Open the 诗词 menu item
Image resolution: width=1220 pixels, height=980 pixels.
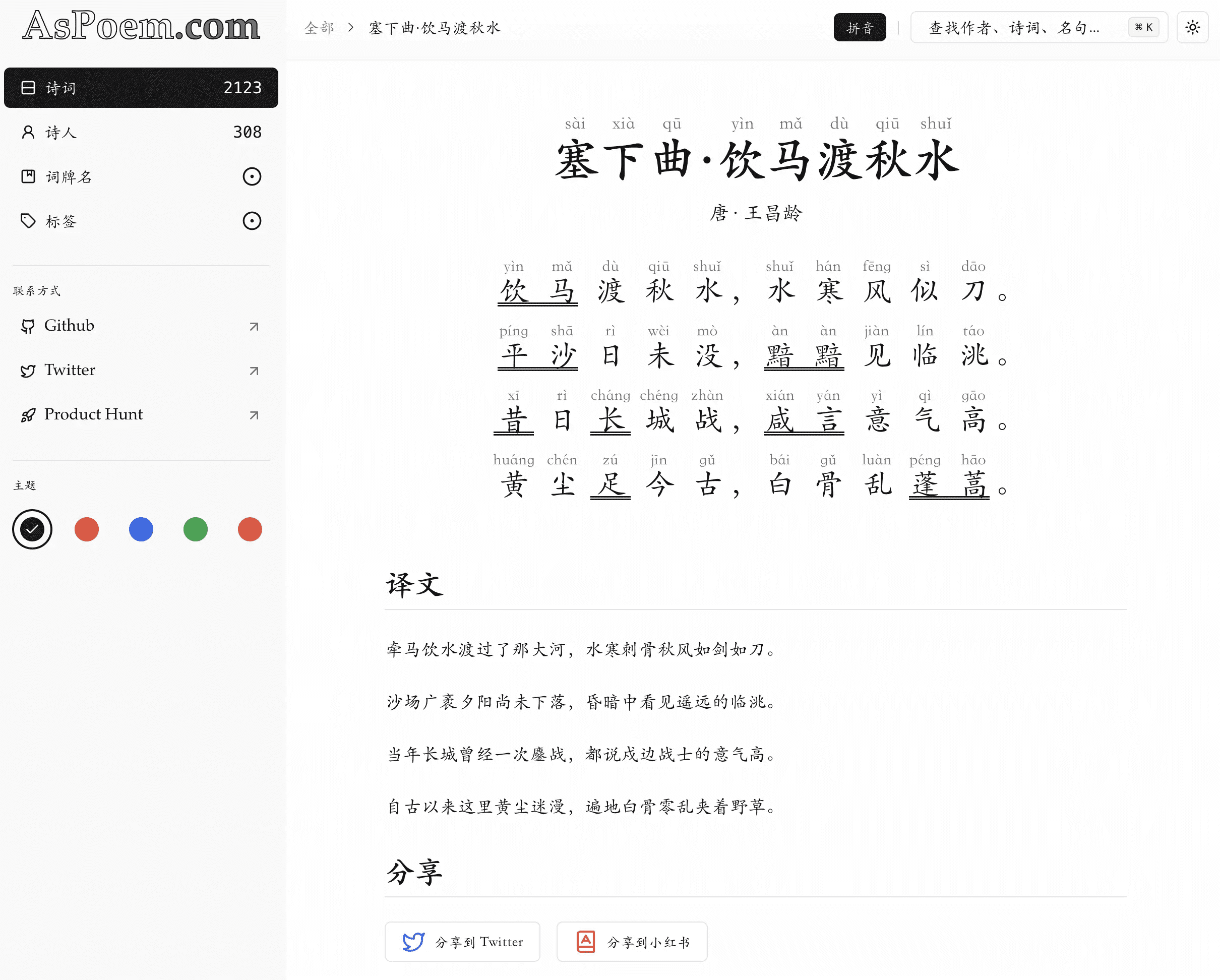pyautogui.click(x=141, y=88)
